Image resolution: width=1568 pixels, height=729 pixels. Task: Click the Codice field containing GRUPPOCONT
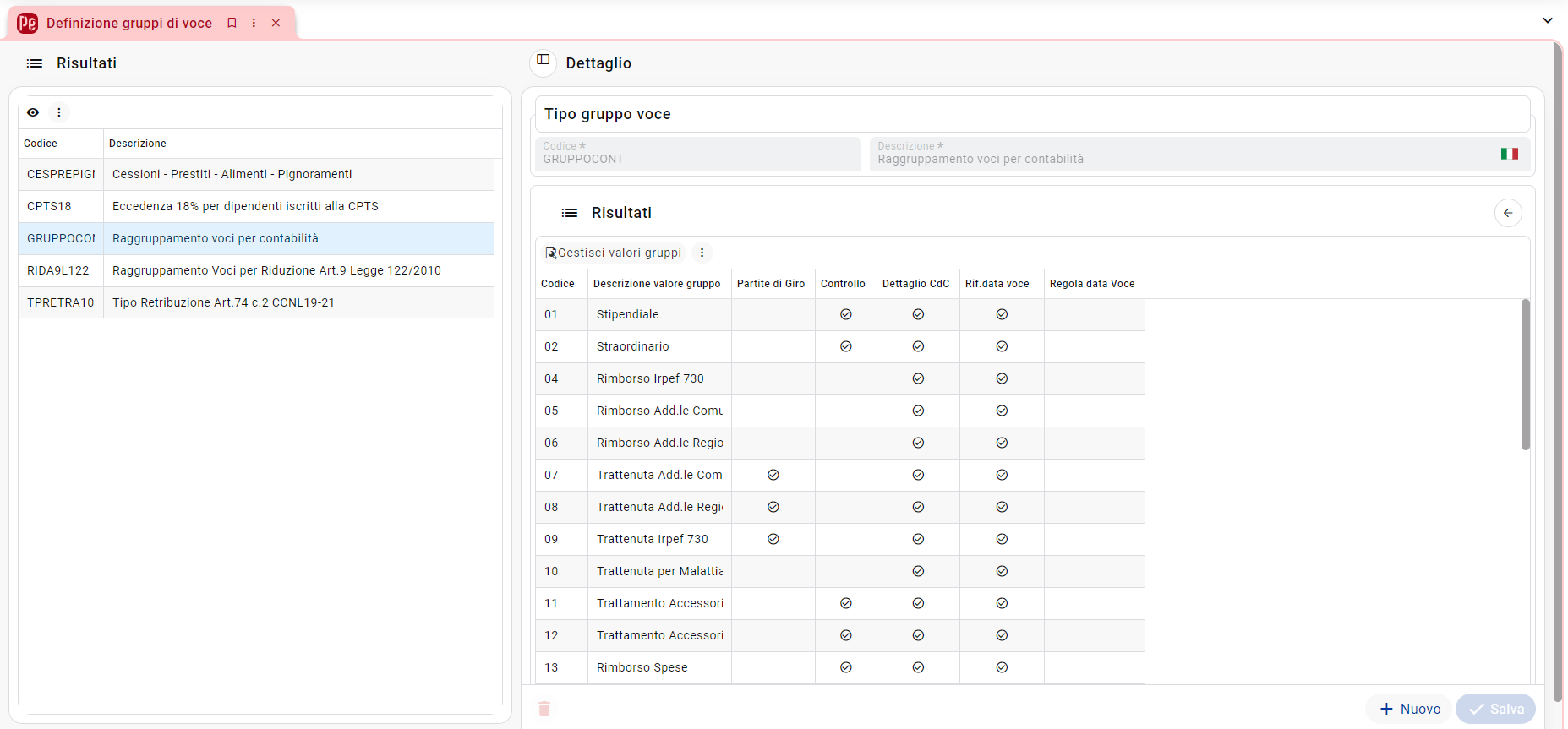698,154
